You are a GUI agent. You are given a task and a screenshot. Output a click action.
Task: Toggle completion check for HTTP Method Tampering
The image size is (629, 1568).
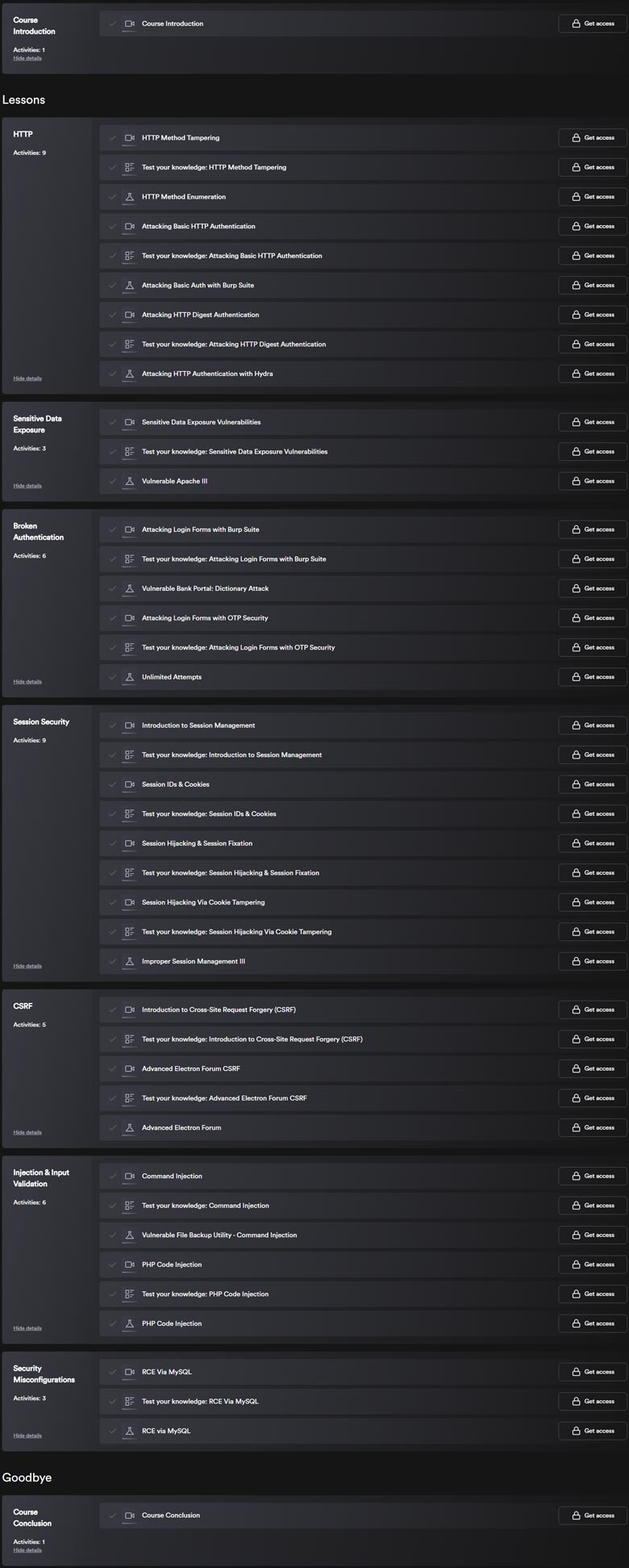point(113,138)
